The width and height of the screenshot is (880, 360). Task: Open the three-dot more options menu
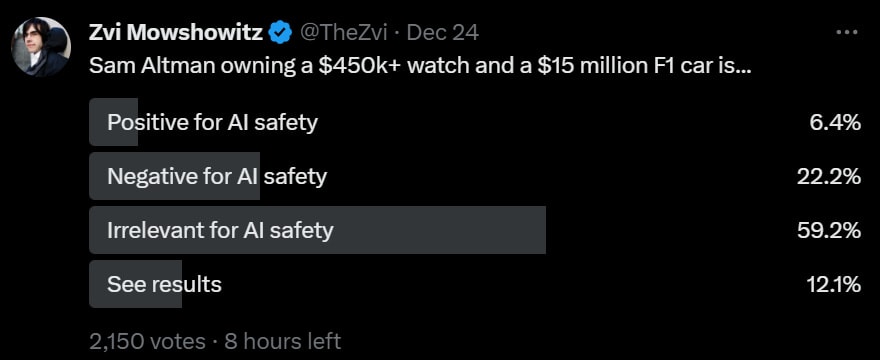click(847, 33)
